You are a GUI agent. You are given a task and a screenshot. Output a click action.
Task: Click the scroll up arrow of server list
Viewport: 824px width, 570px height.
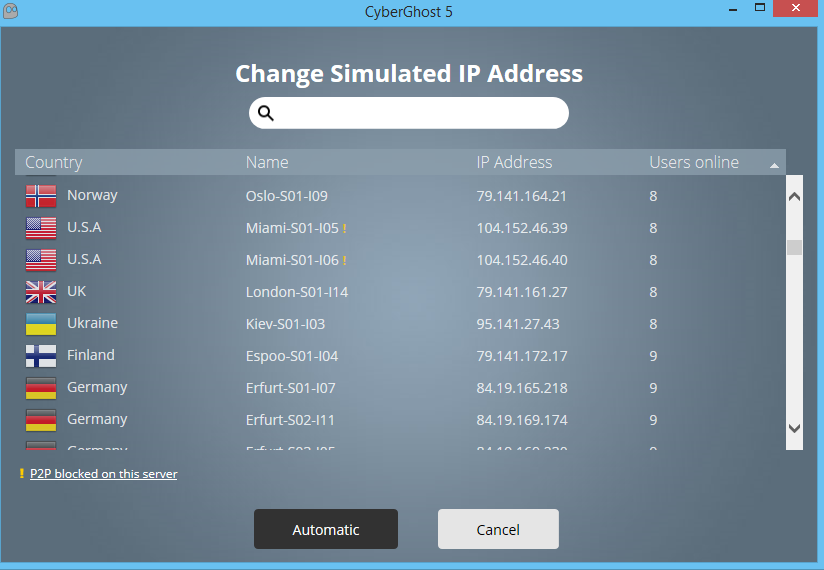795,197
